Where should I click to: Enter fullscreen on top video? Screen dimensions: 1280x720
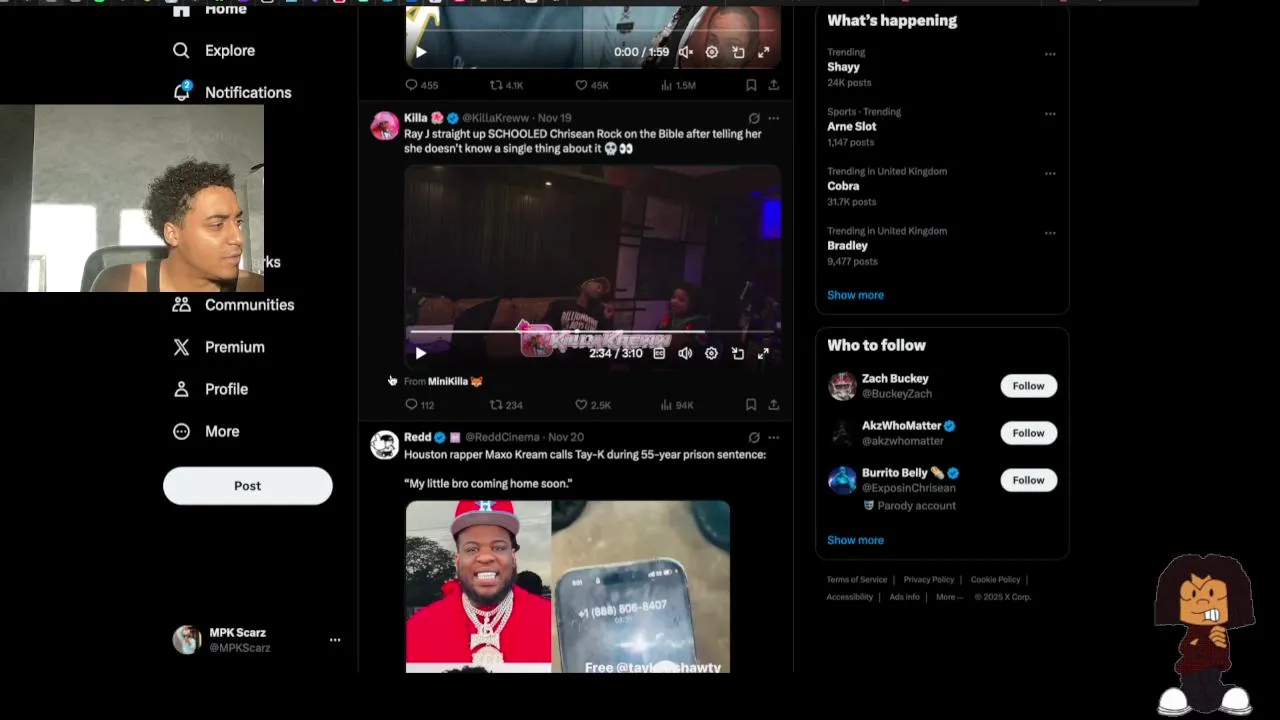764,52
